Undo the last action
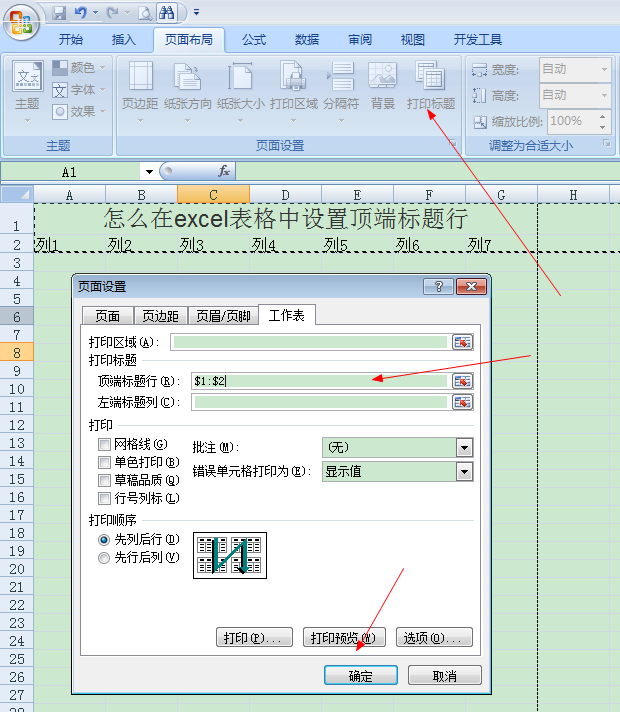Viewport: 620px width, 712px height. point(81,13)
